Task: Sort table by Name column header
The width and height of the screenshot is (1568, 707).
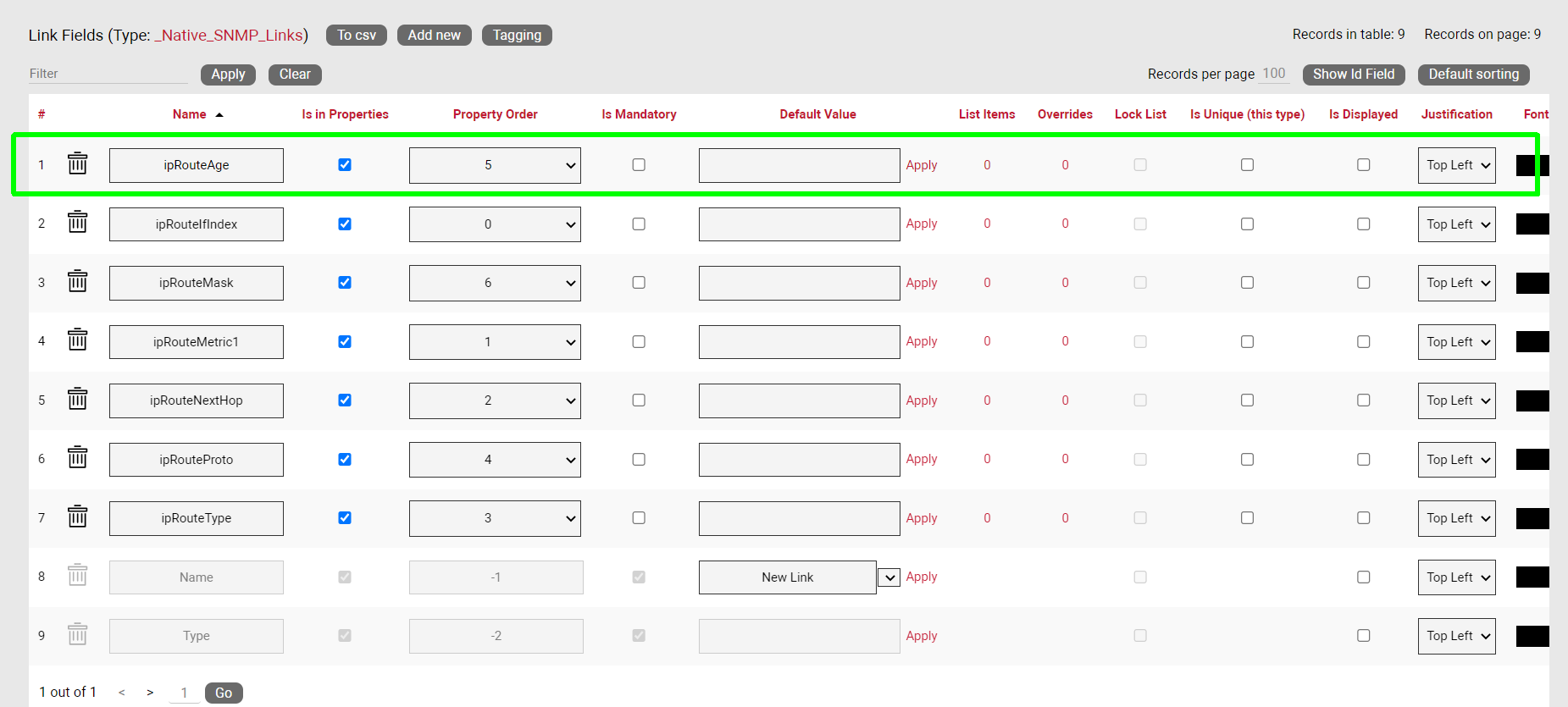Action: coord(190,114)
